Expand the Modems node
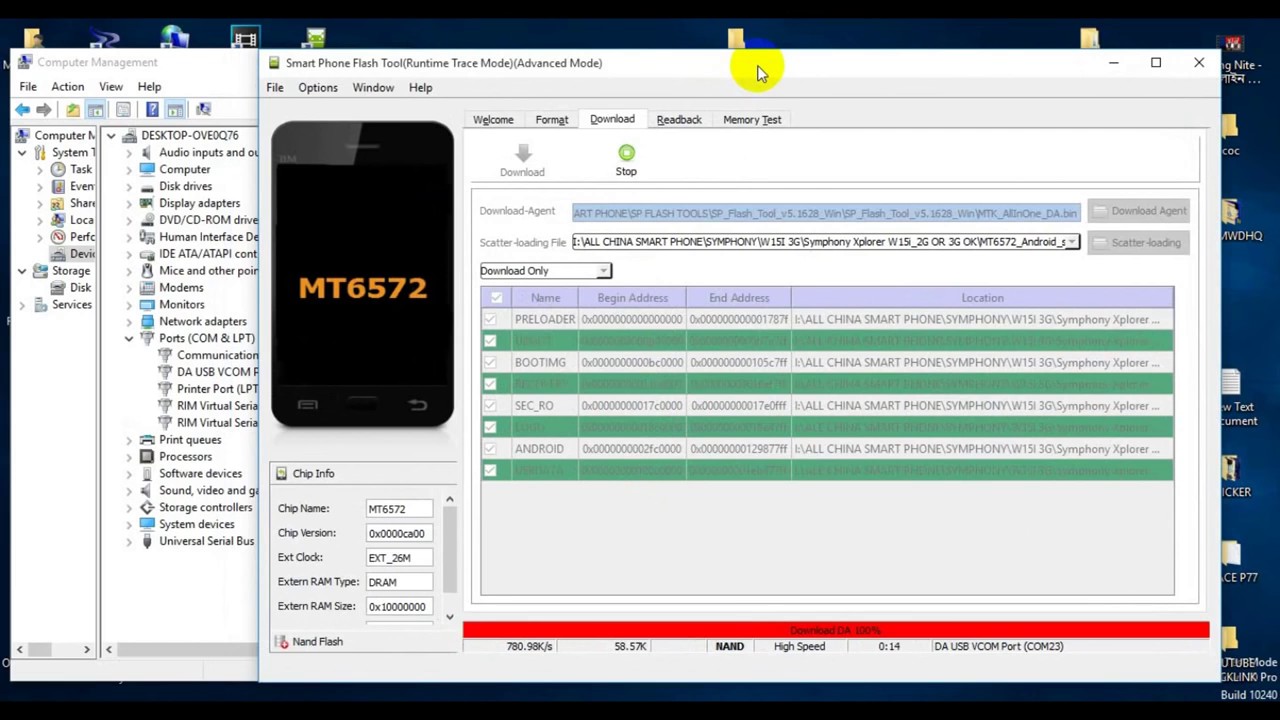The image size is (1280, 720). click(x=129, y=287)
